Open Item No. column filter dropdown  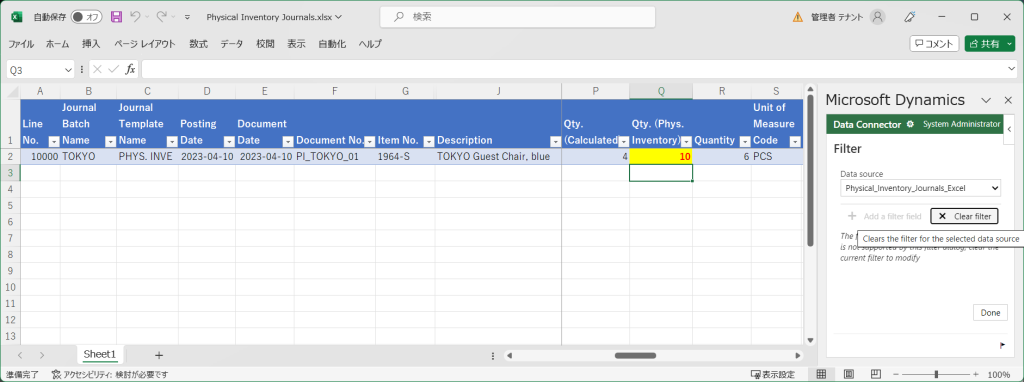(x=428, y=141)
